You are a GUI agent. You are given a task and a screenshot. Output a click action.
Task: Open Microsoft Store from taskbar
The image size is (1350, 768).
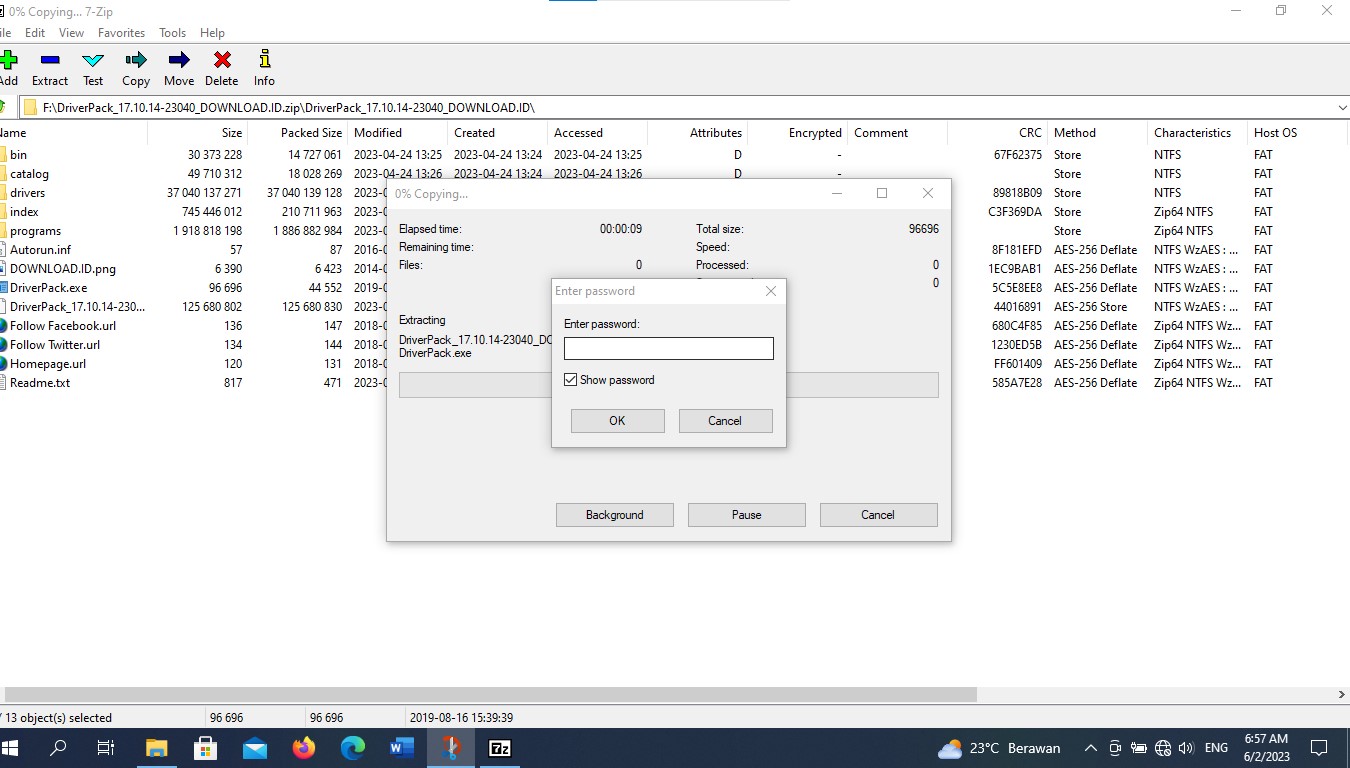tap(206, 748)
